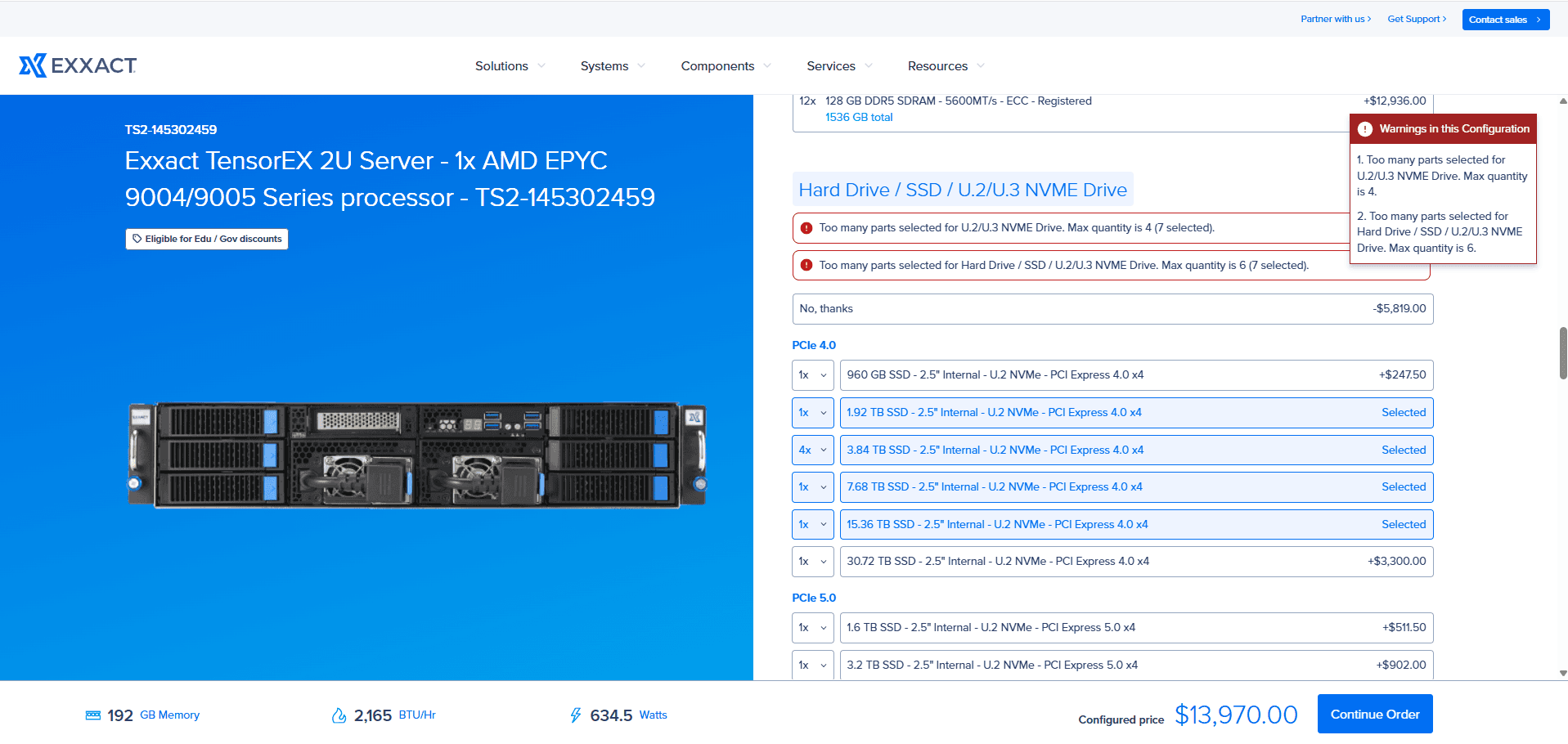This screenshot has width=1568, height=744.
Task: Click the flame icon beside BTU/Hr
Action: (339, 715)
